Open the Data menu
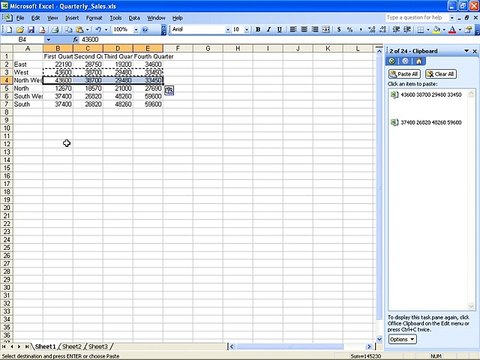This screenshot has height=360, width=480. 134,18
